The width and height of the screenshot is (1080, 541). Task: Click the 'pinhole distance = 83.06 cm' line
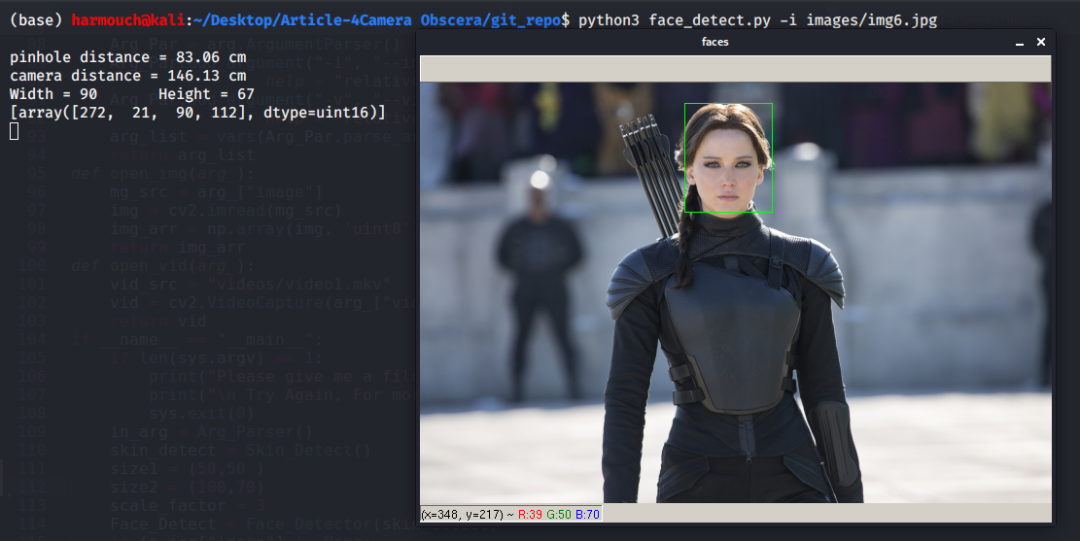click(127, 57)
